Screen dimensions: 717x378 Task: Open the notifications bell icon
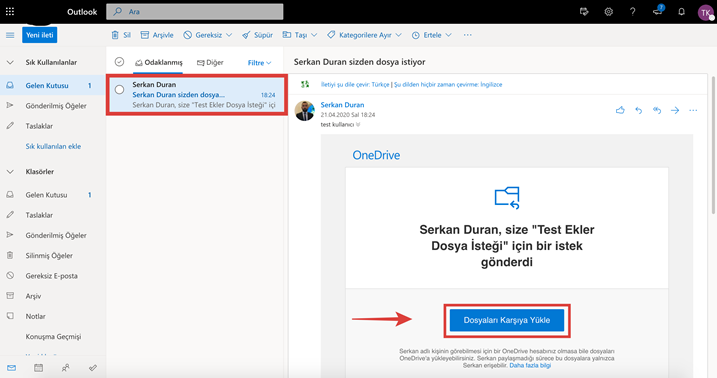(681, 12)
